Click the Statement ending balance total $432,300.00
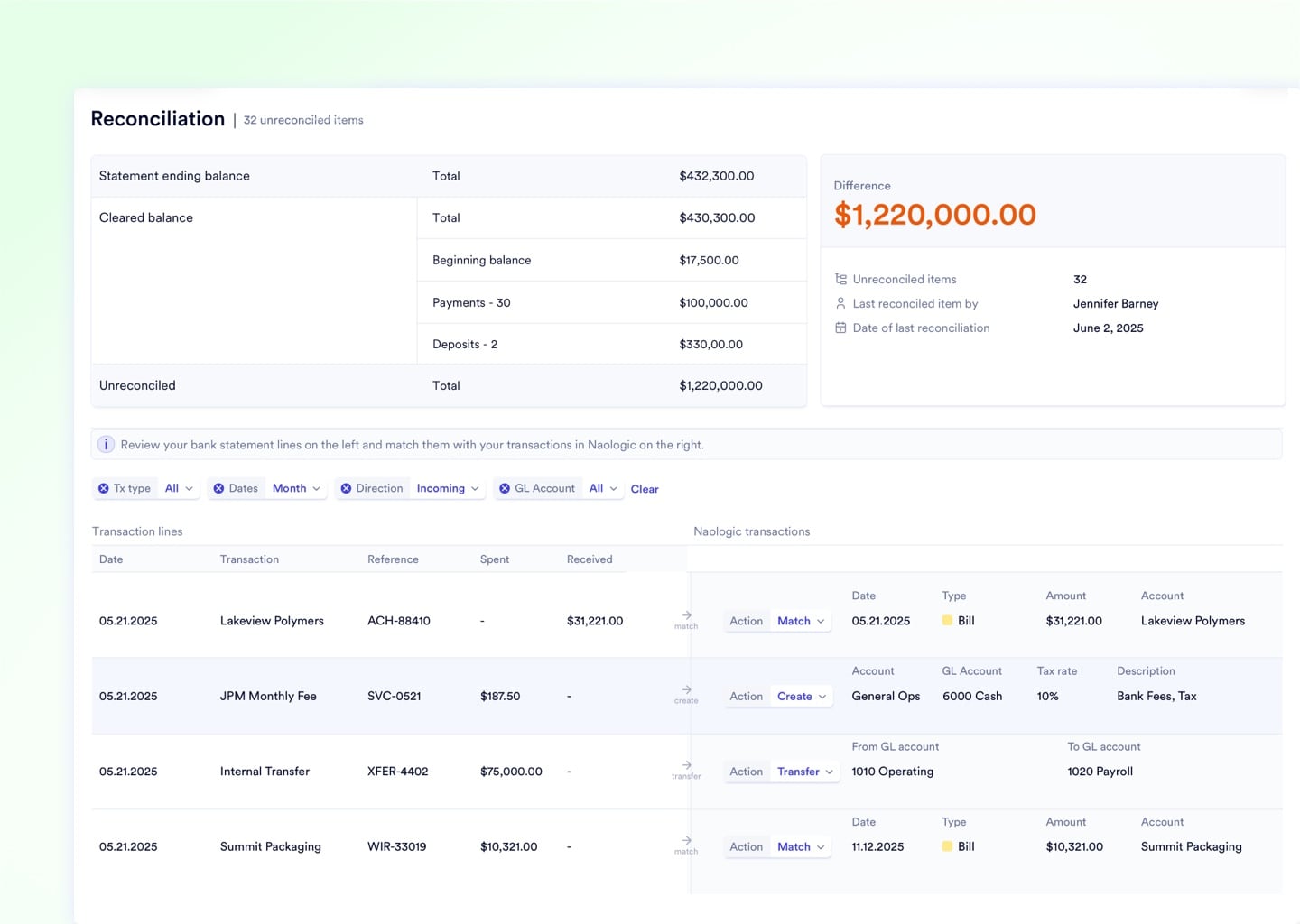 (717, 176)
